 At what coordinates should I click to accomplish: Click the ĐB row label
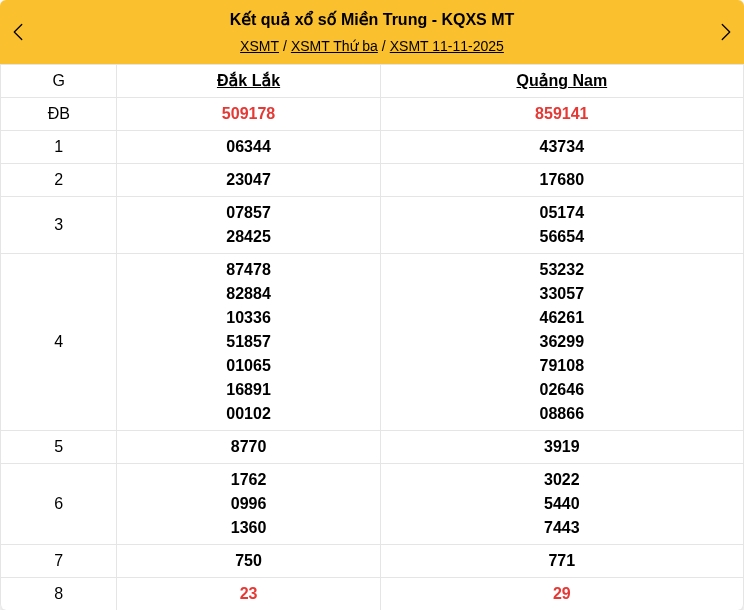(58, 114)
